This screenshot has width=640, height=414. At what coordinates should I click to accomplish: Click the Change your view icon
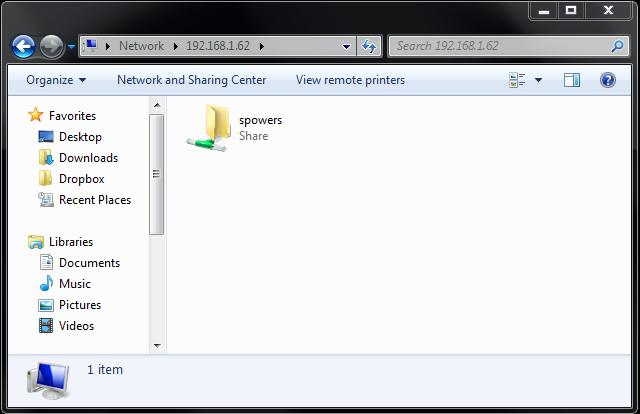[x=517, y=80]
